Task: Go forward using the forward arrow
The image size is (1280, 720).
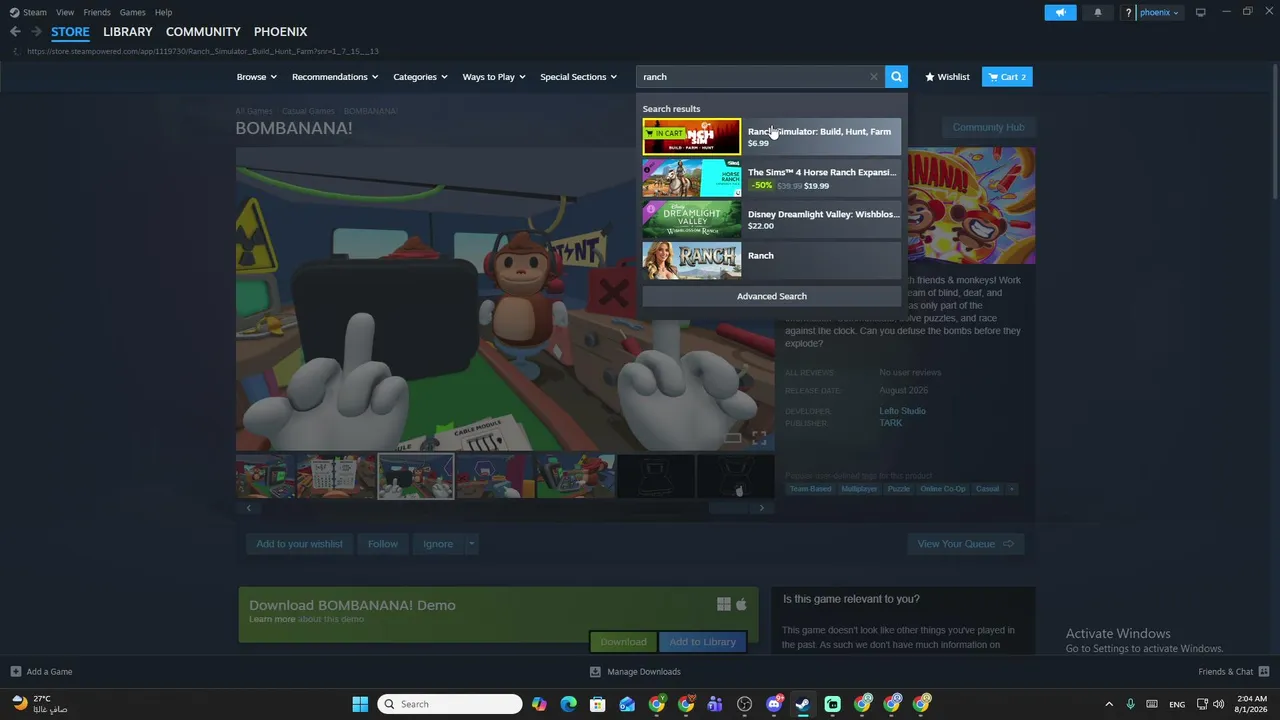Action: point(36,32)
